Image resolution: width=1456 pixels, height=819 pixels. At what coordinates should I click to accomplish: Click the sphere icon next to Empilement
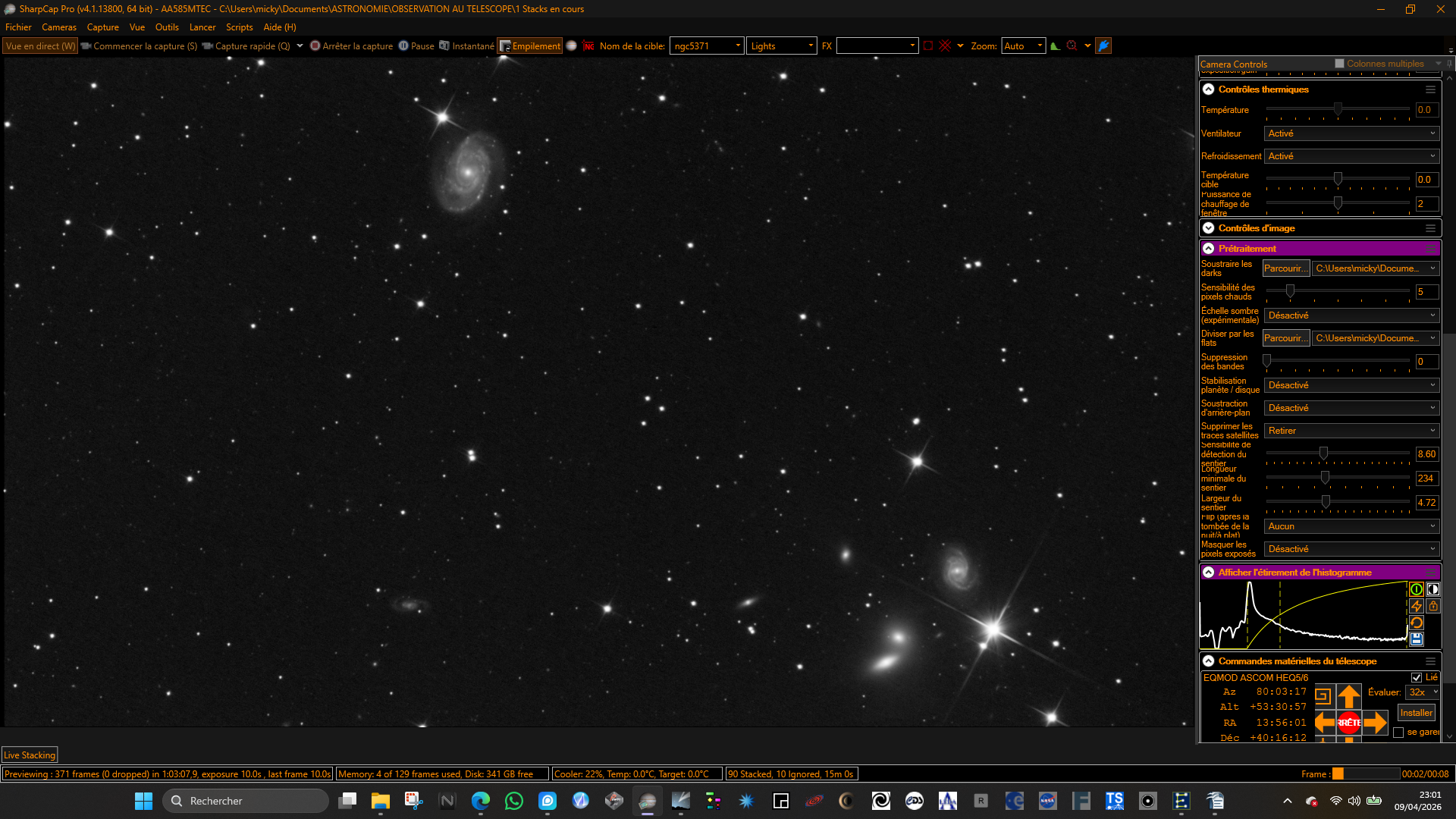pos(572,46)
